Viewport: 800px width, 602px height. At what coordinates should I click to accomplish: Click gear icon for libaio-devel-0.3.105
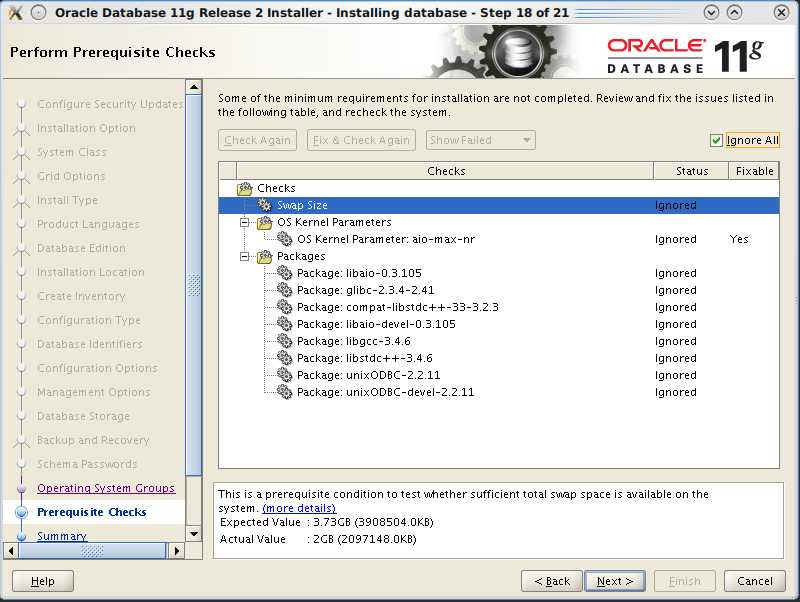284,324
